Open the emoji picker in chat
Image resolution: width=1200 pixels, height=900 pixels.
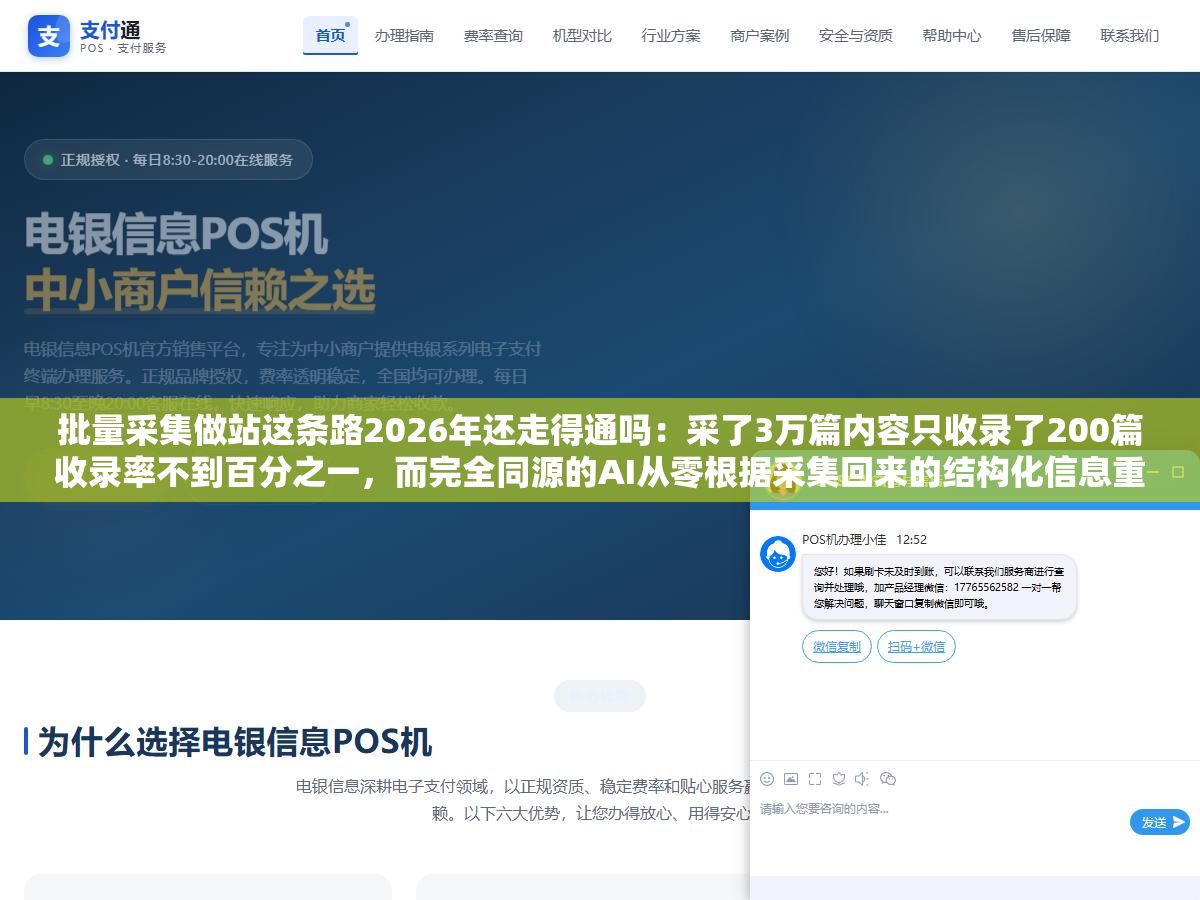point(767,779)
